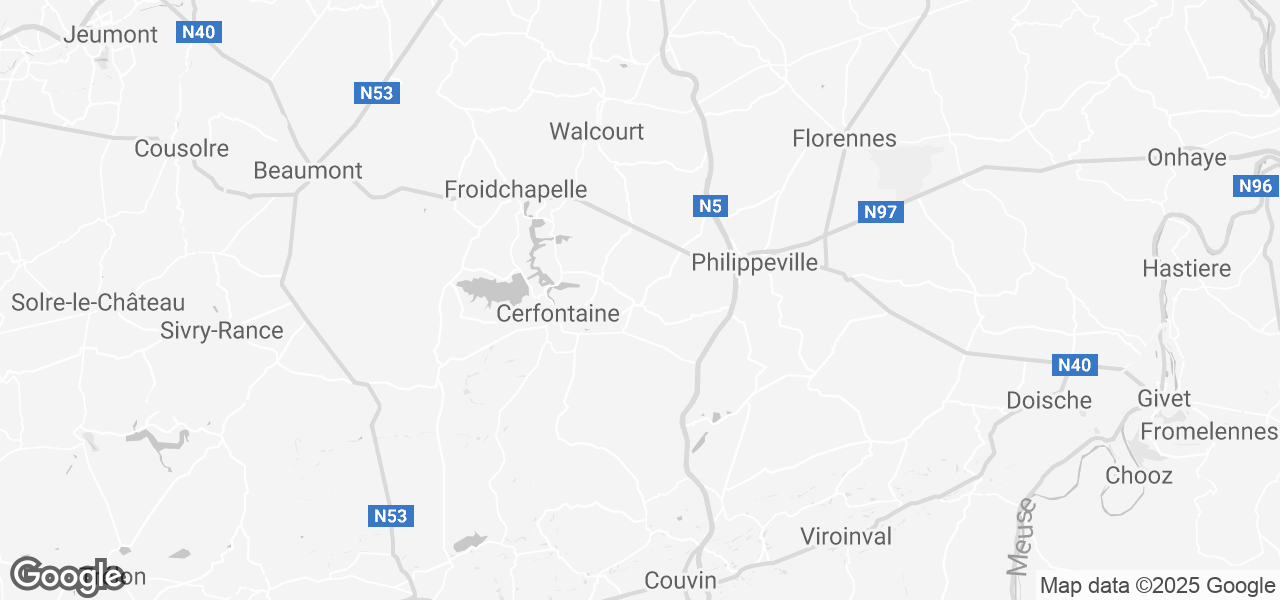1280x600 pixels.
Task: Click the Meuse river label
Action: (1020, 537)
